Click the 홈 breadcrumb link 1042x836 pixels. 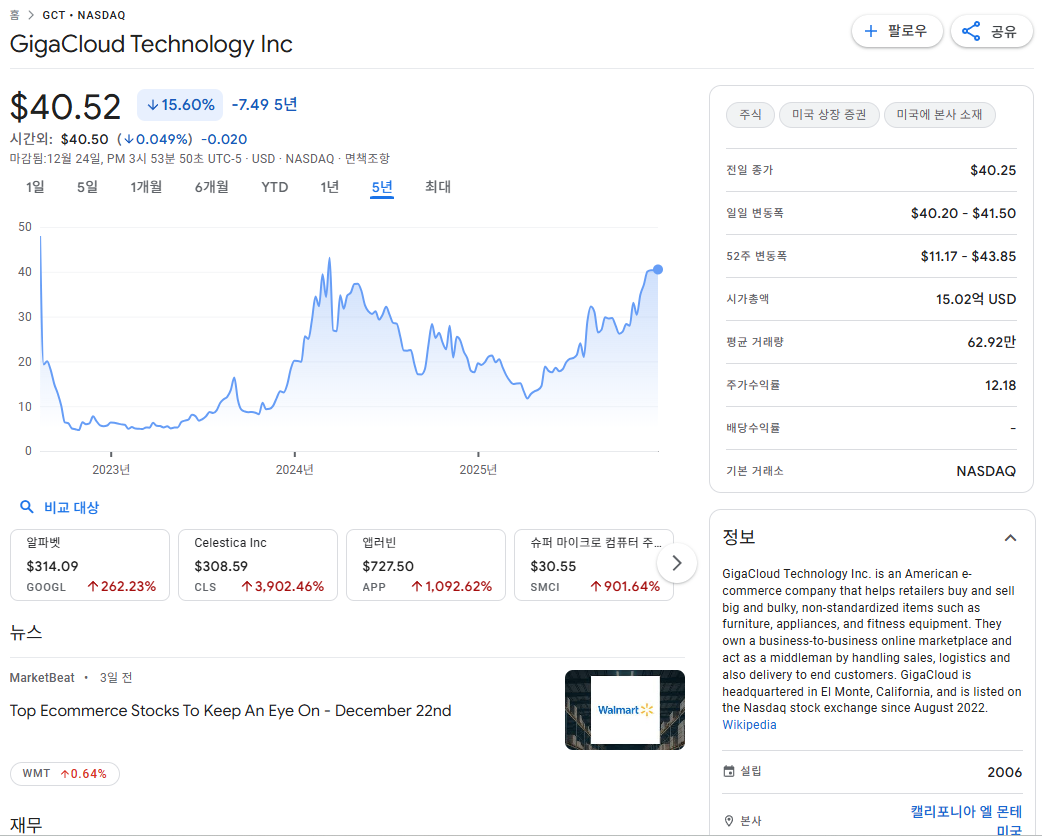15,15
